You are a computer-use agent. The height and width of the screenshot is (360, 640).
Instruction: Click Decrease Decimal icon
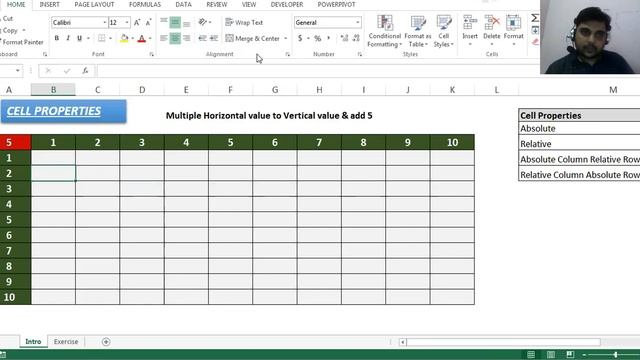tap(356, 38)
